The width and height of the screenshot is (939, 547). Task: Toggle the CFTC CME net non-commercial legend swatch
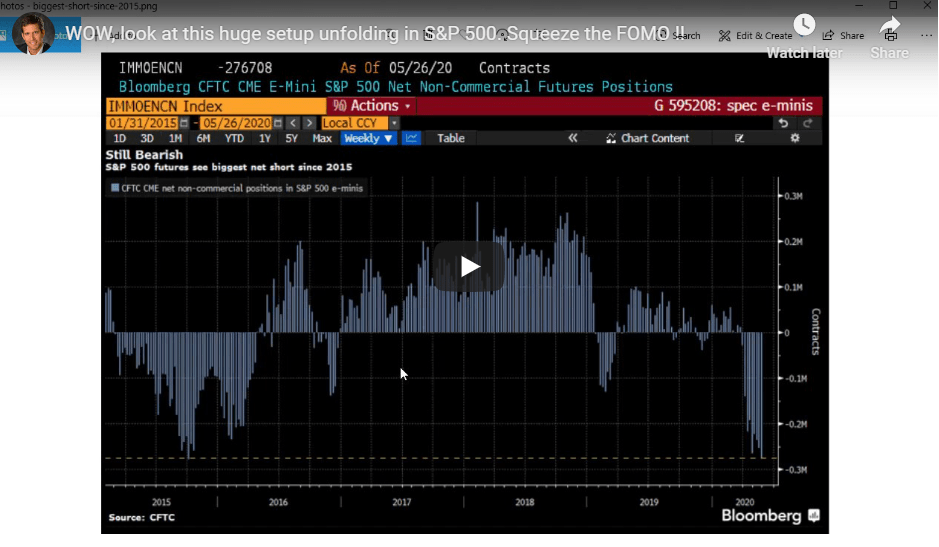[x=115, y=188]
